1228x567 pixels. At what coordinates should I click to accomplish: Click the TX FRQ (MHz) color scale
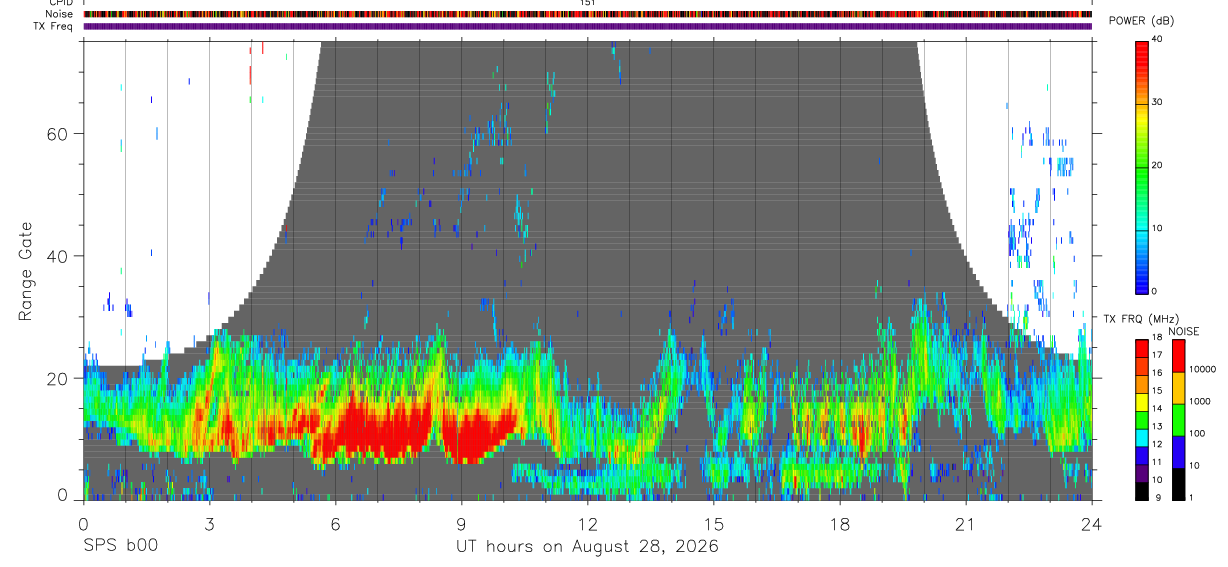pos(1142,420)
